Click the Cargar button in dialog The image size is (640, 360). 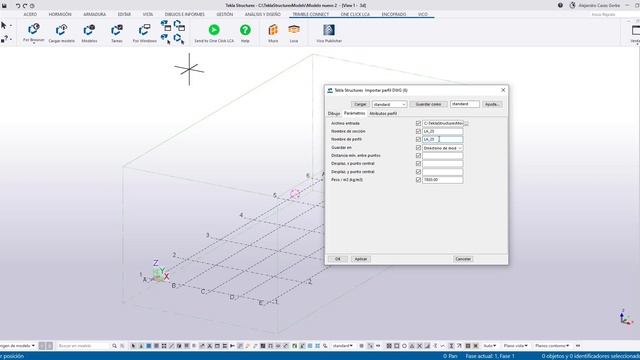pos(360,104)
